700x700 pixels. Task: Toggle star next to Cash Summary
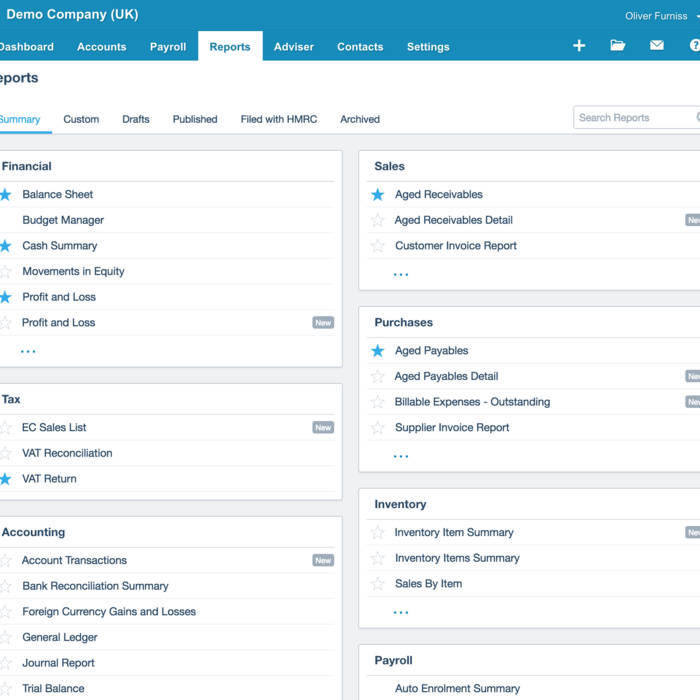point(6,246)
